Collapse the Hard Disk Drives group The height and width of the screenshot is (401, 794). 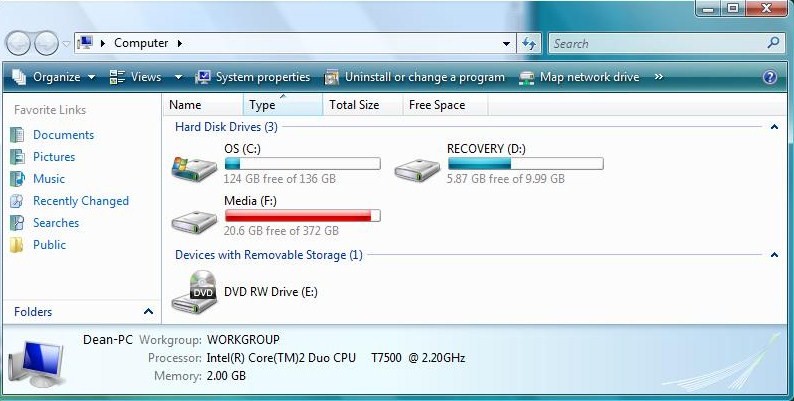(x=774, y=127)
